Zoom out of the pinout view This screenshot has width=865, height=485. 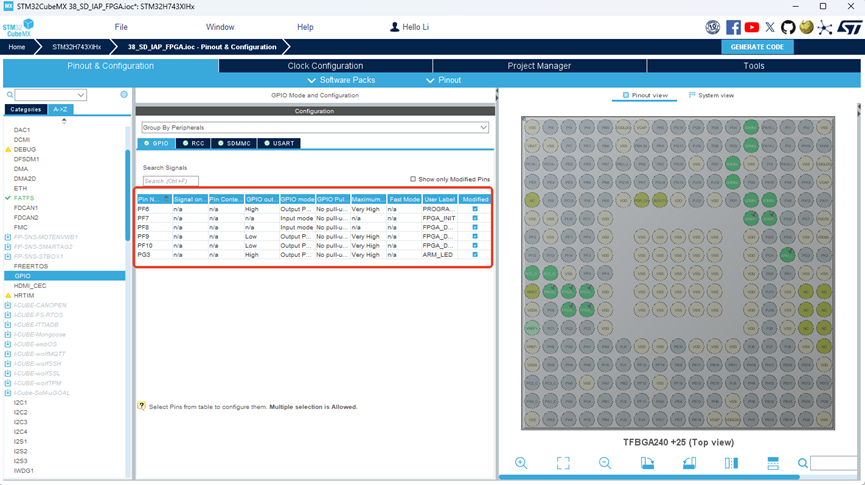click(x=605, y=463)
